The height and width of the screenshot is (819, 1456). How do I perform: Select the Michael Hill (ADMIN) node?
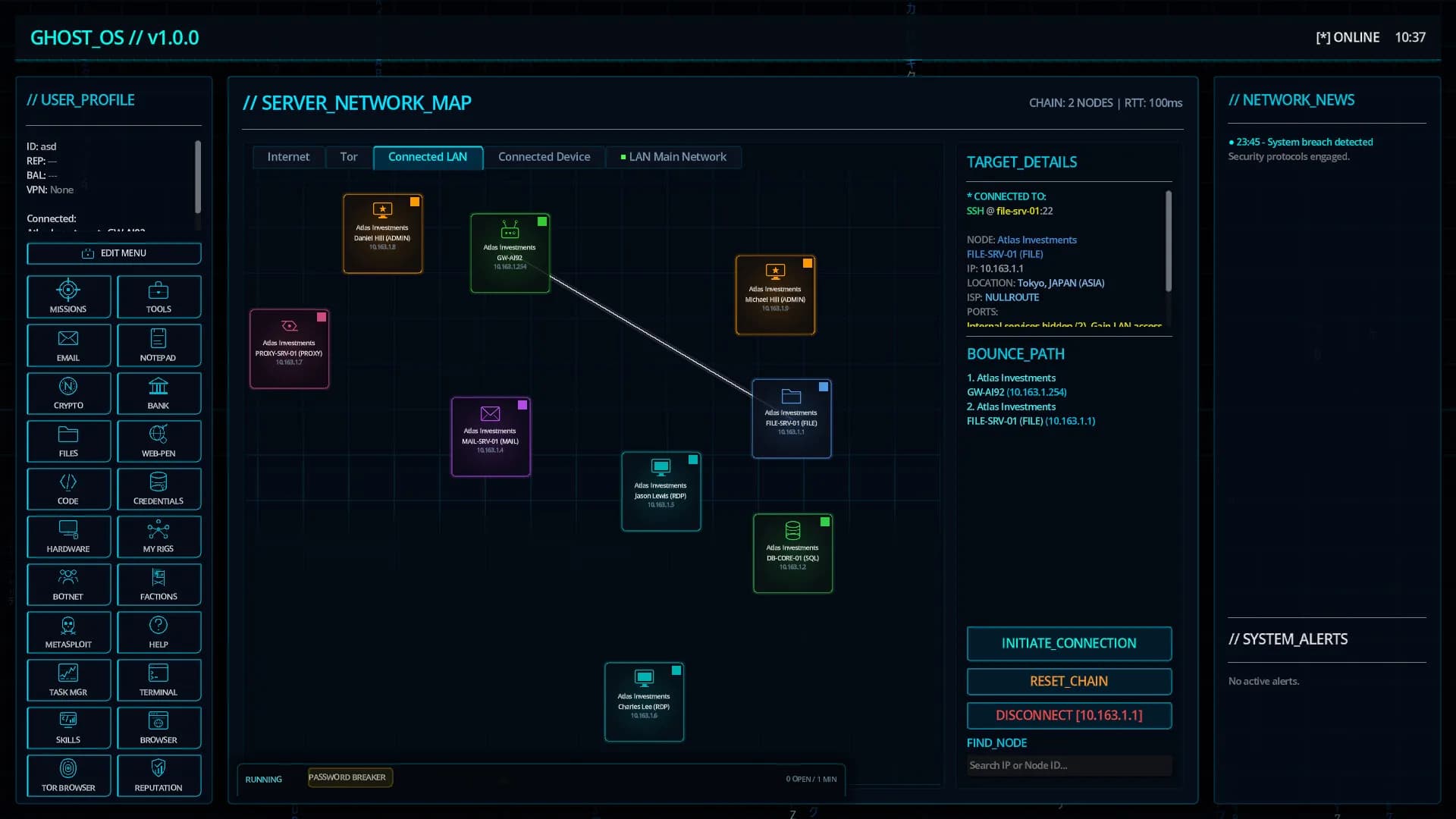tap(776, 295)
